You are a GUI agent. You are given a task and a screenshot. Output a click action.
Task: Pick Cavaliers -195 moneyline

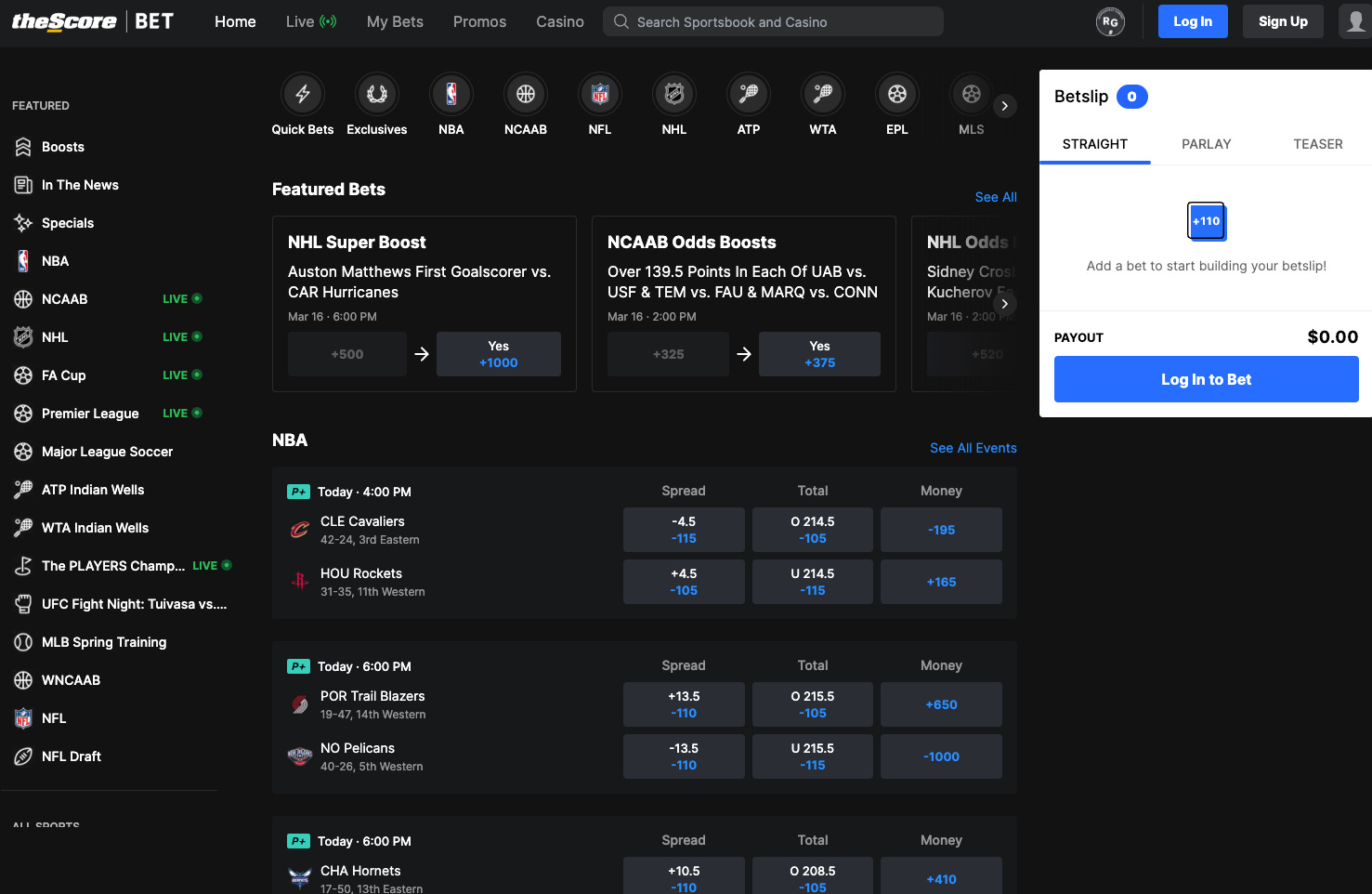[941, 530]
